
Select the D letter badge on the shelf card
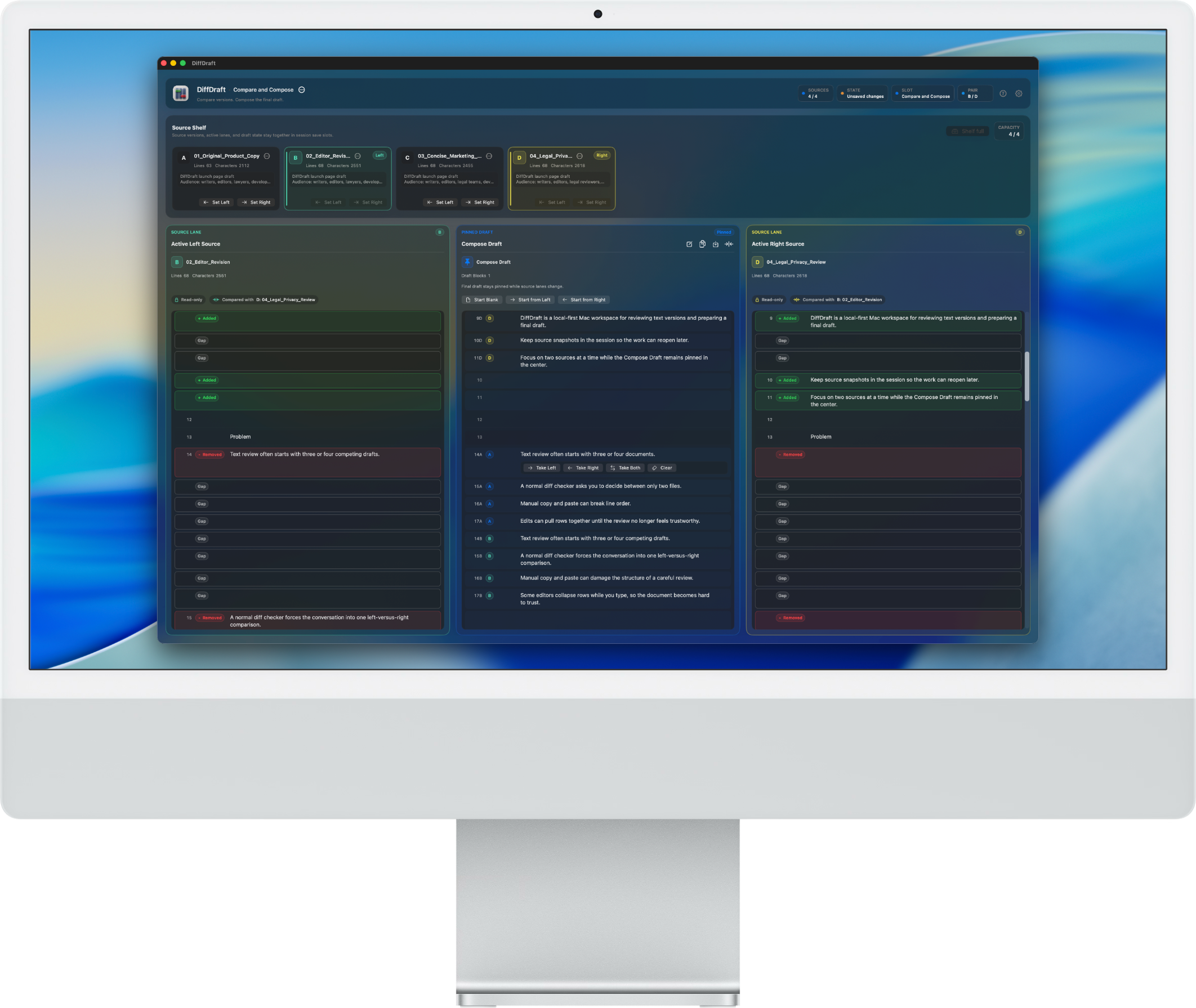point(519,158)
